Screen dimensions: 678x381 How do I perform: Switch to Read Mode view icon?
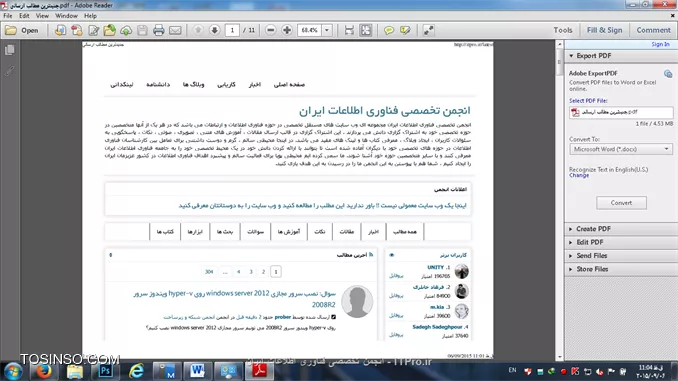pos(428,30)
